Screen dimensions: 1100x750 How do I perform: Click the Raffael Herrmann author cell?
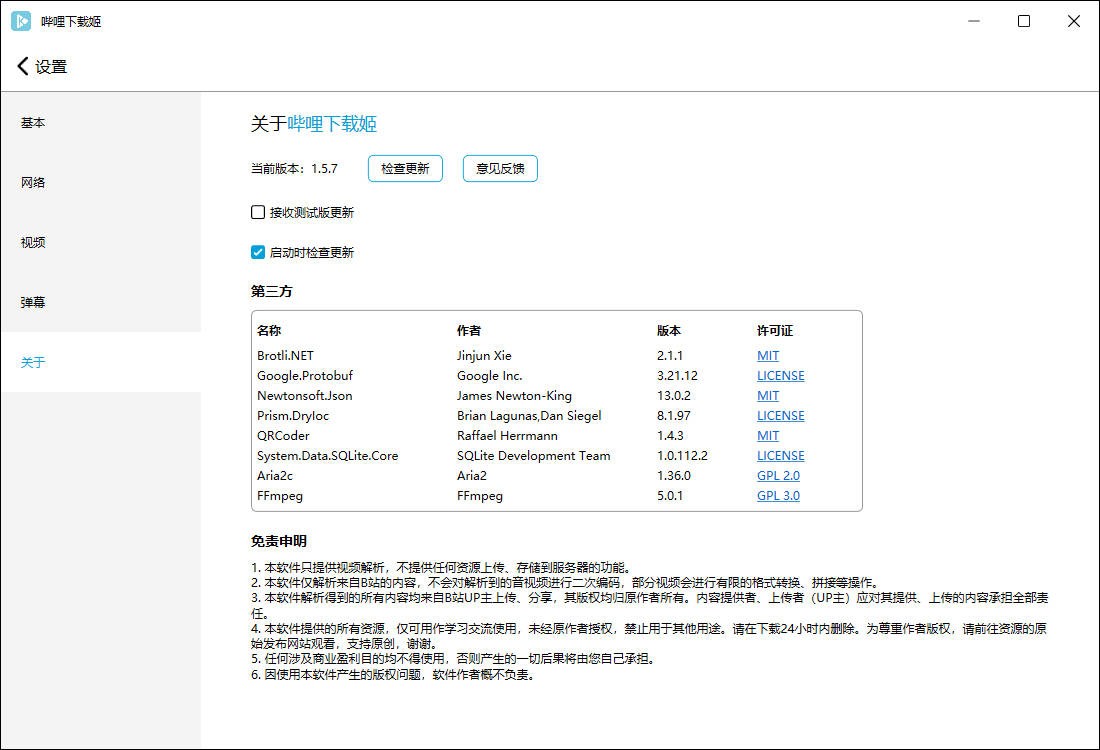(507, 436)
